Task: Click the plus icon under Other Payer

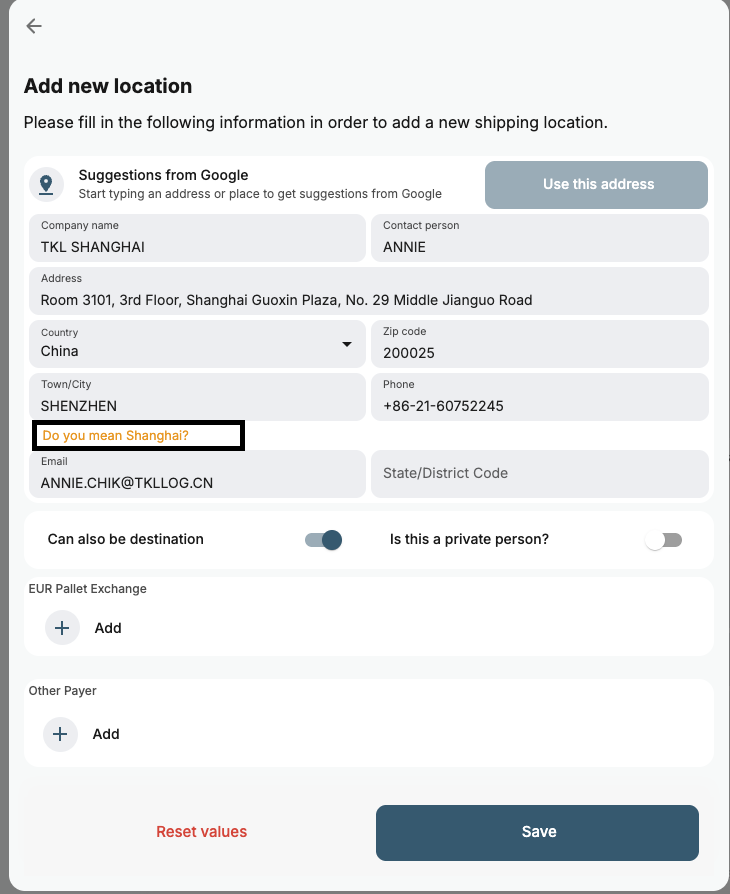Action: [60, 734]
